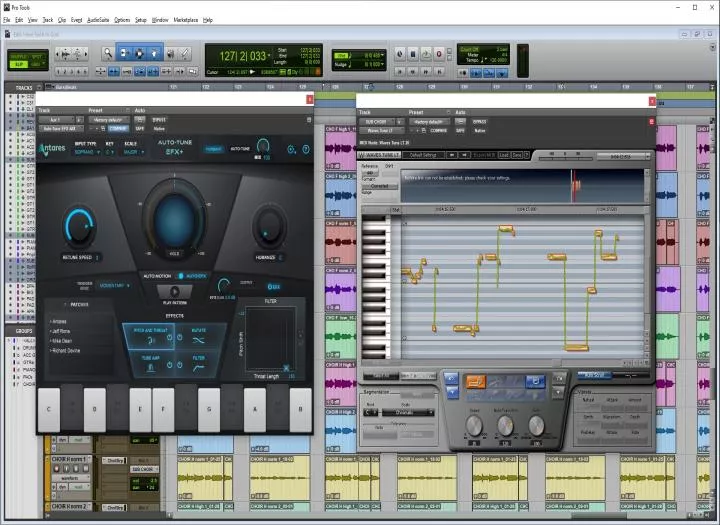The height and width of the screenshot is (525, 720).
Task: Select the orange note tool in Waves Tune
Action: click(476, 382)
